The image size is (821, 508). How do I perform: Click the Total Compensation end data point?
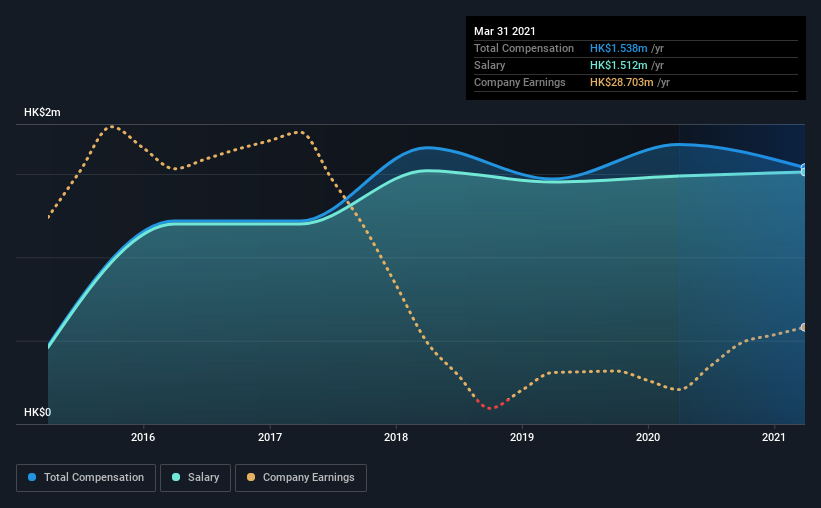click(x=804, y=168)
